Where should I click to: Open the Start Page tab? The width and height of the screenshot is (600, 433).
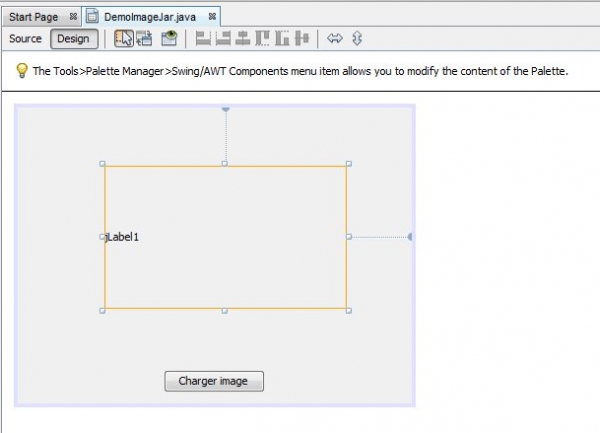click(34, 17)
